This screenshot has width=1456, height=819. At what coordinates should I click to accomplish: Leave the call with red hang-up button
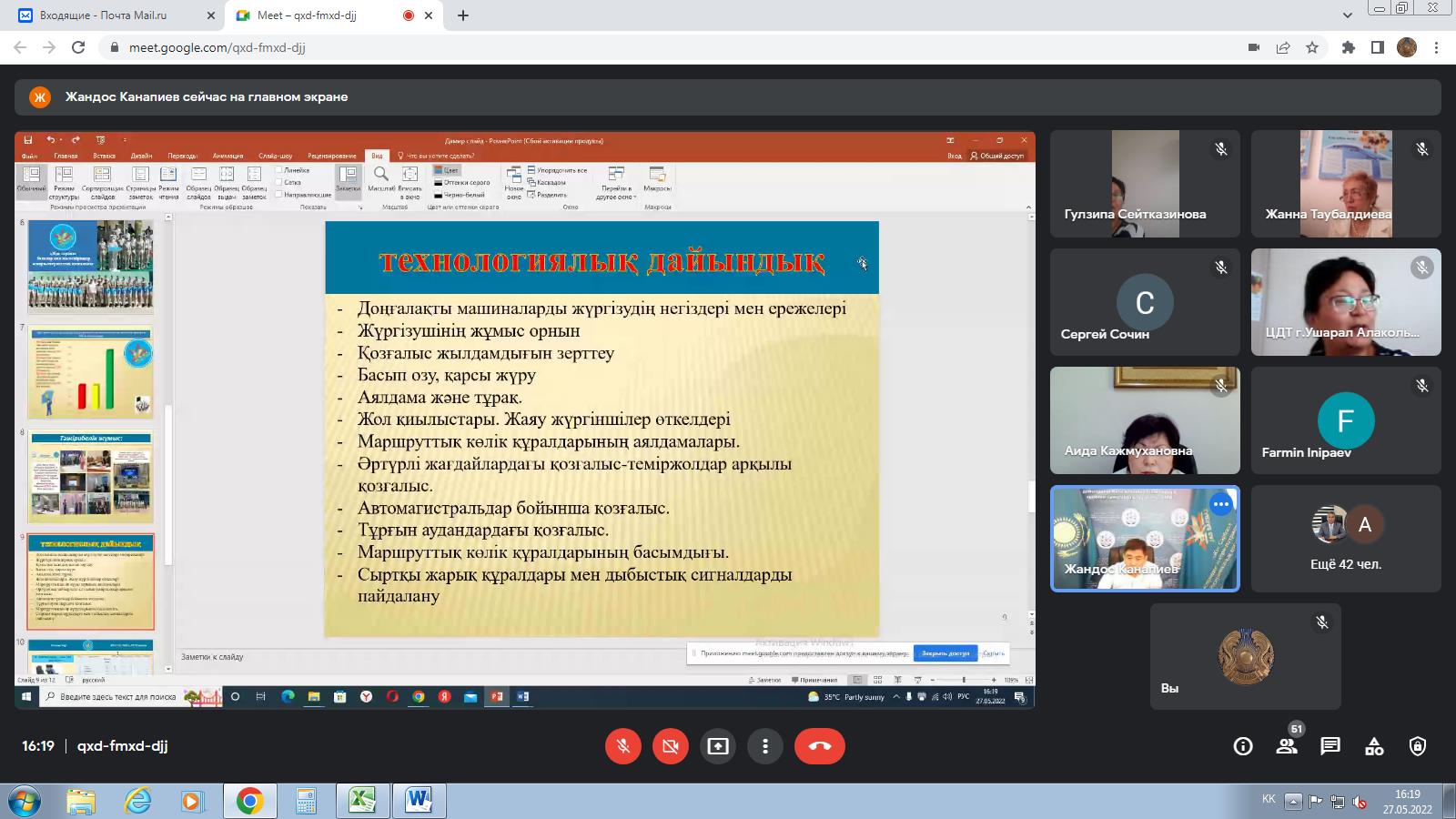[819, 746]
